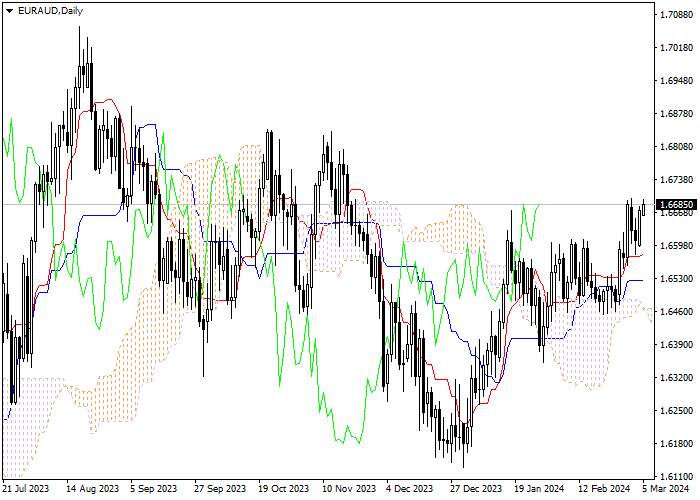The height and width of the screenshot is (500, 700).
Task: Select the 5 Mar 2024 date label
Action: [666, 489]
